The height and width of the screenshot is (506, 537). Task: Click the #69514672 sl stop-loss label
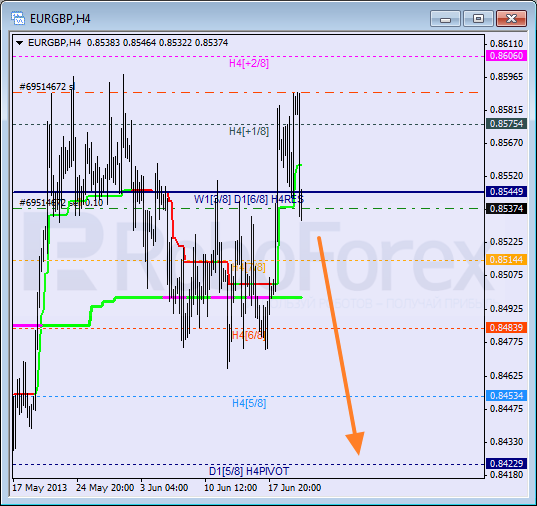47,87
